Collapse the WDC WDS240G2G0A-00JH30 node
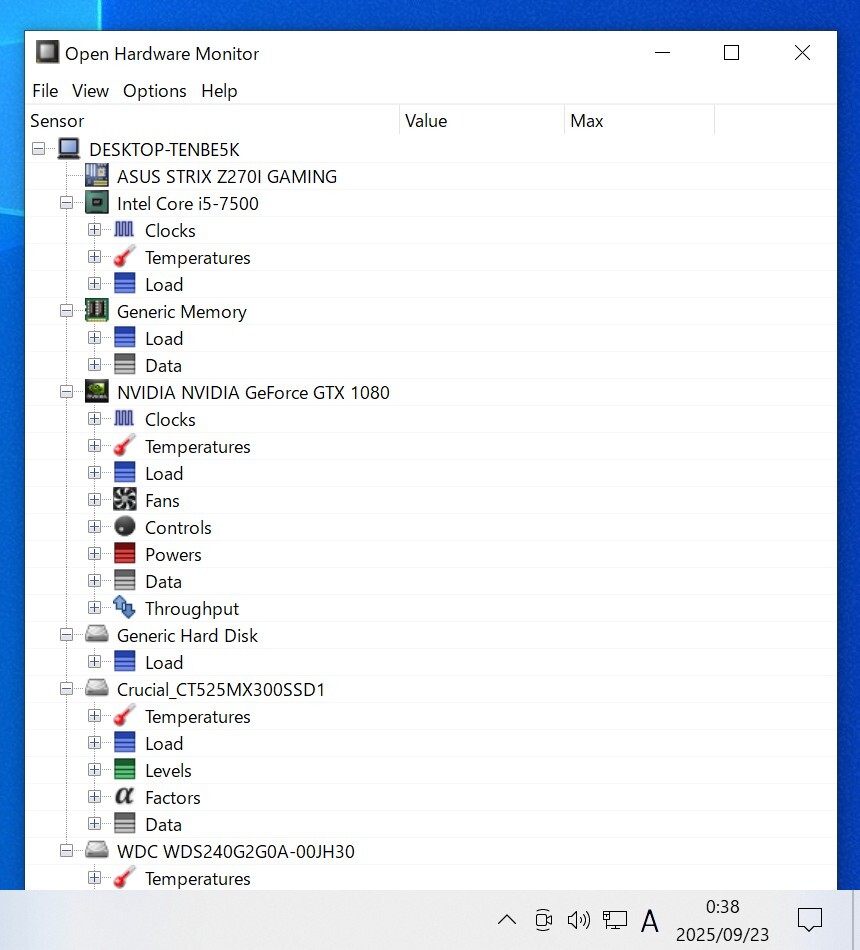Image resolution: width=860 pixels, height=950 pixels. point(67,851)
